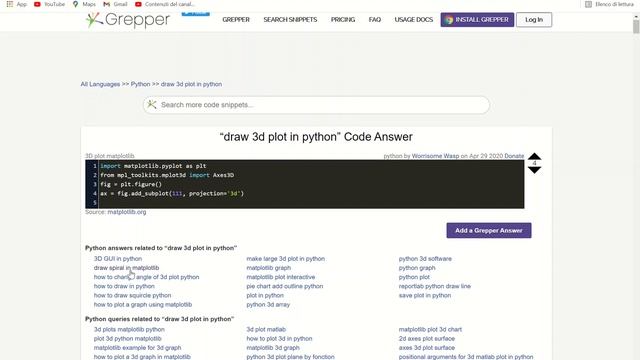The height and width of the screenshot is (360, 640).
Task: Open draw spiral in matplotlib link
Action: [127, 268]
